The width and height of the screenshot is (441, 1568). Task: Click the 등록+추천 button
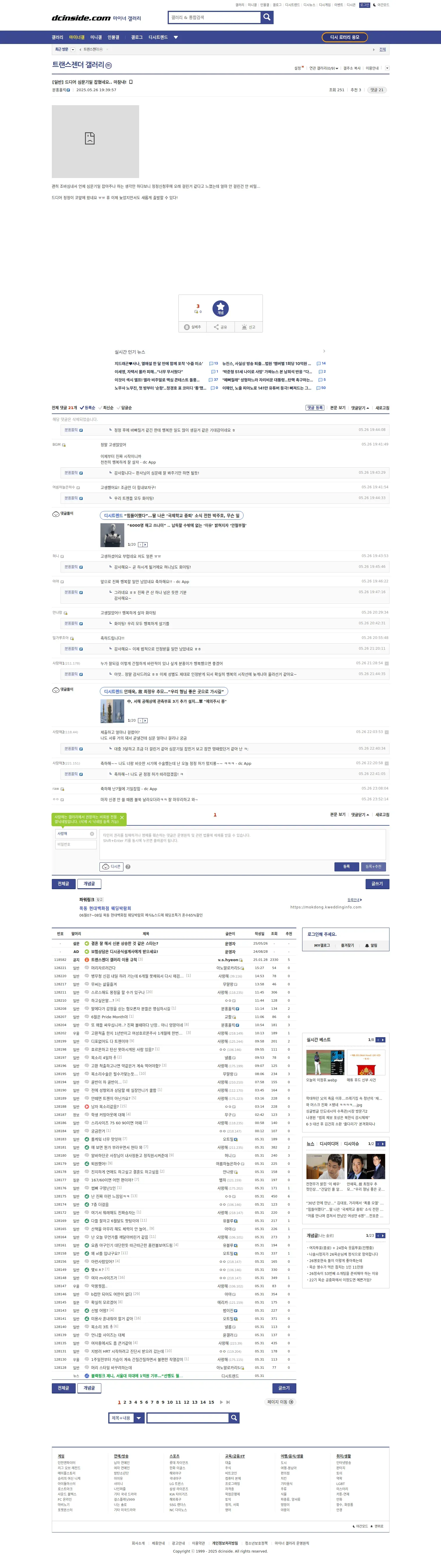click(373, 867)
